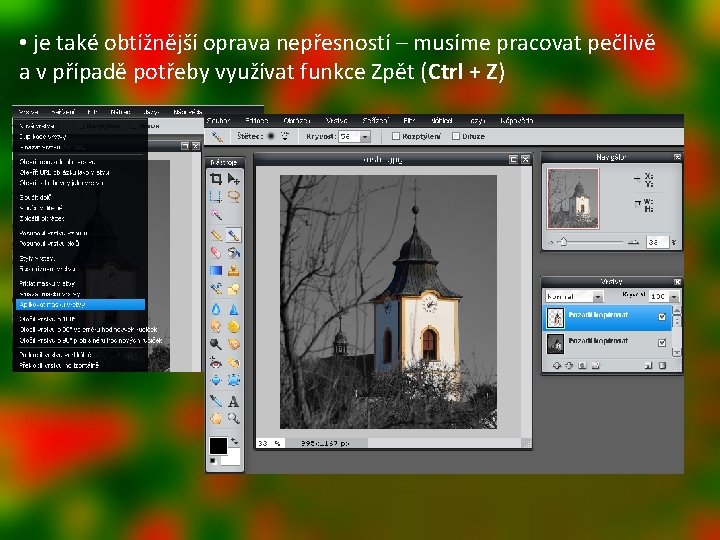Screen dimensions: 720x540
Task: Select the Zoom magnifier tool
Action: pyautogui.click(x=234, y=418)
